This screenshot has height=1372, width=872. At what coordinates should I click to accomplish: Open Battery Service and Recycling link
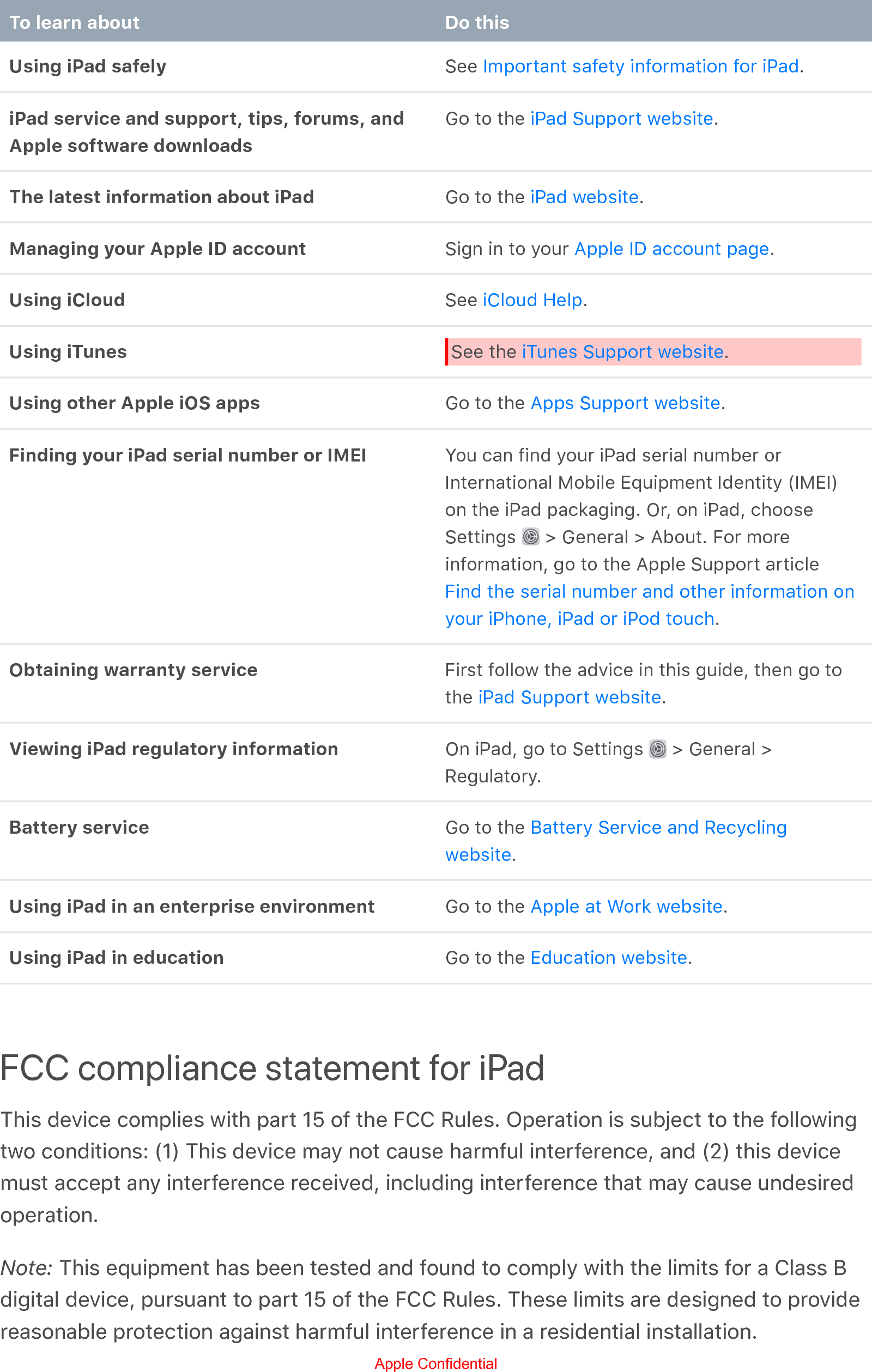pos(658,828)
